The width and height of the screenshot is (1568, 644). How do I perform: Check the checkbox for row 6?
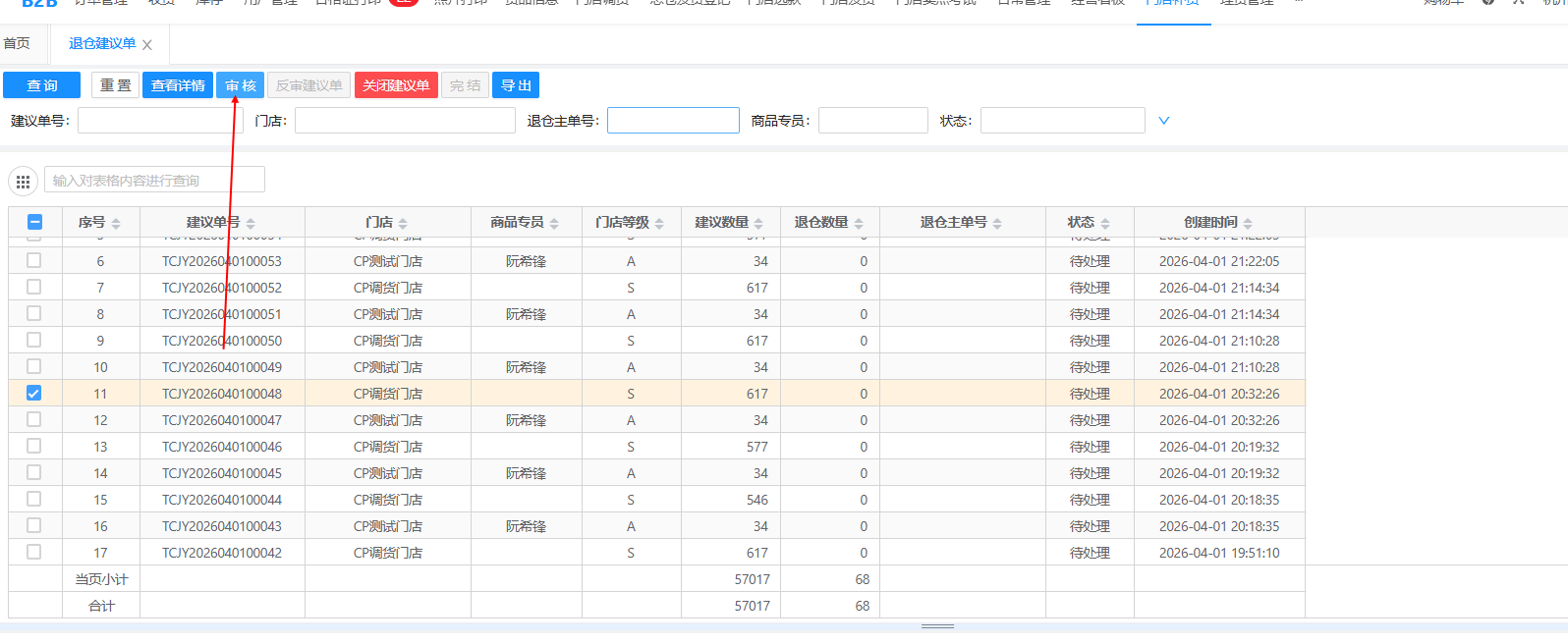34,260
